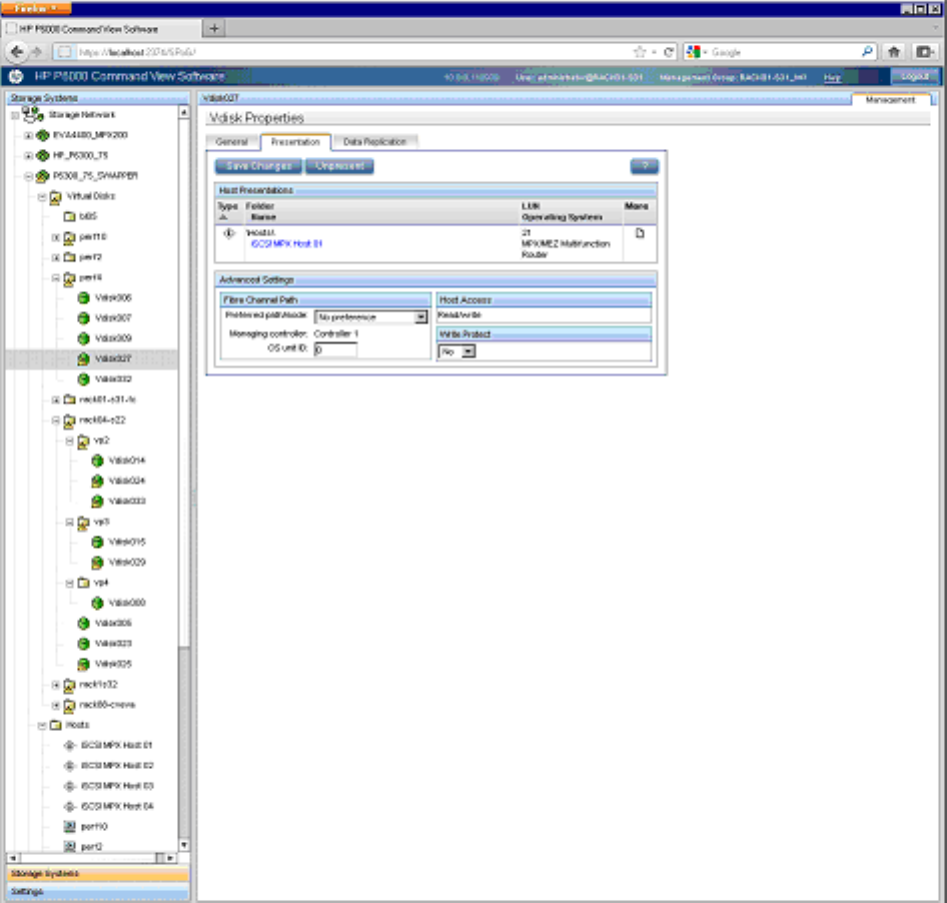Click the Vdisk029 disk icon
Viewport: 947px width, 903px height.
pyautogui.click(x=97, y=562)
